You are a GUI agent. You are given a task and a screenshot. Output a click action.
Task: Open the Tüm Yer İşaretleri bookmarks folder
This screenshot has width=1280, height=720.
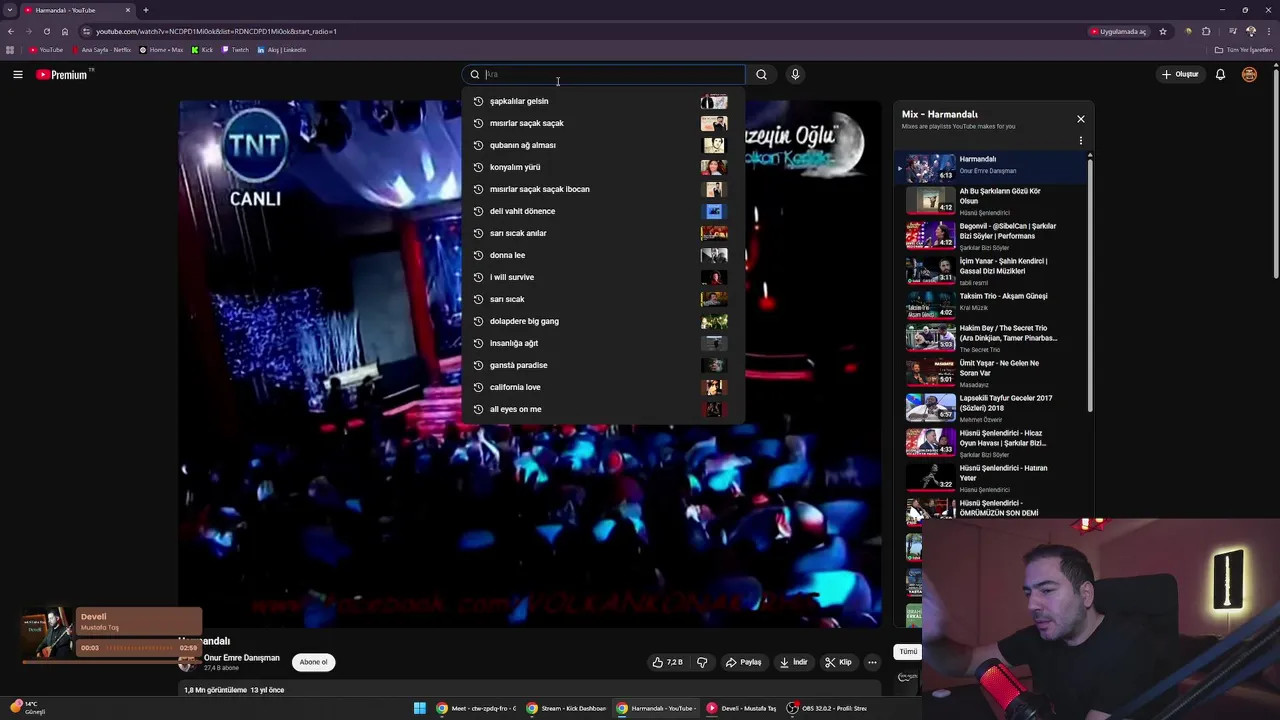pyautogui.click(x=1243, y=50)
